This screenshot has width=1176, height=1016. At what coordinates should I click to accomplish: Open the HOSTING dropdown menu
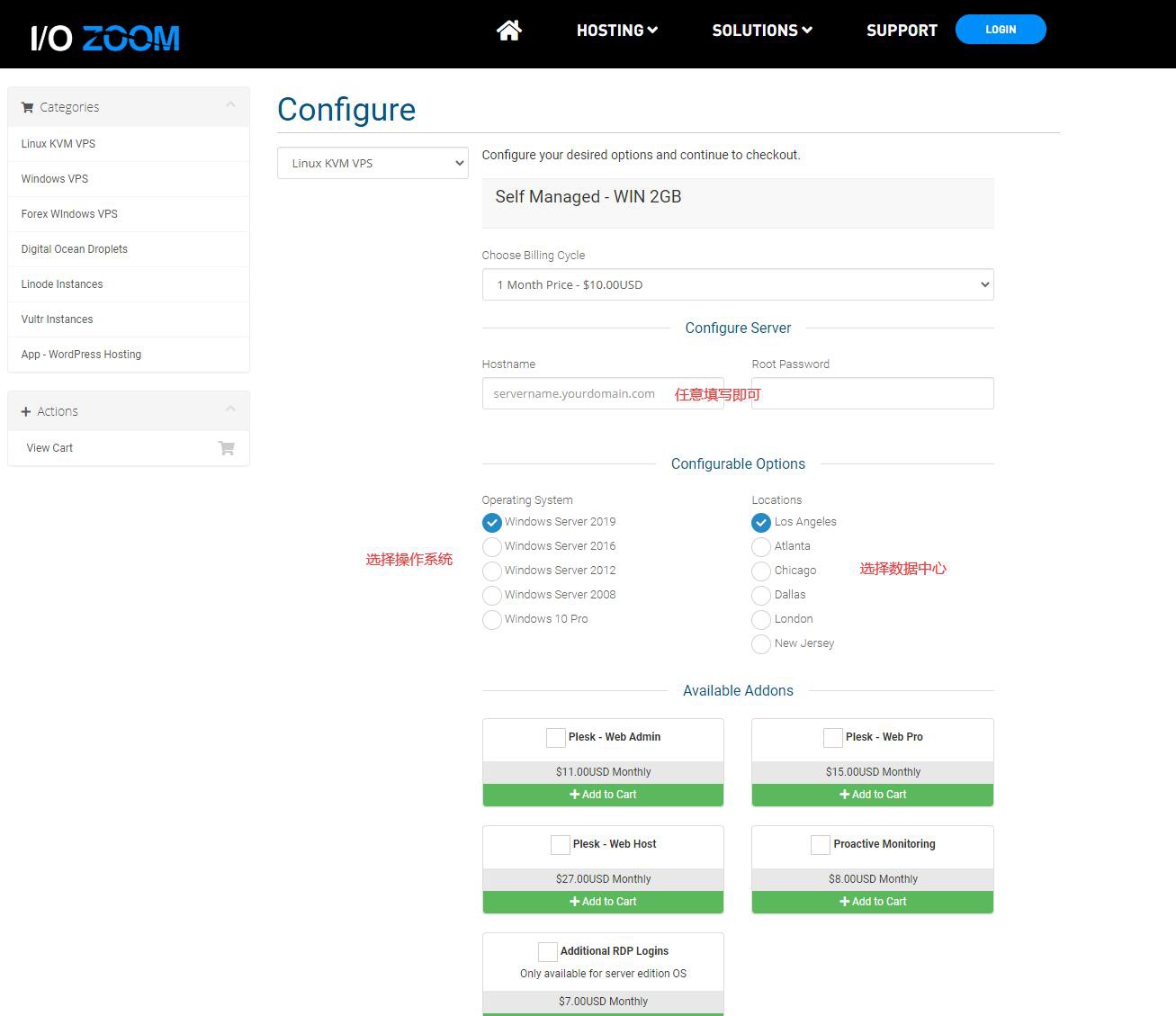pos(617,31)
